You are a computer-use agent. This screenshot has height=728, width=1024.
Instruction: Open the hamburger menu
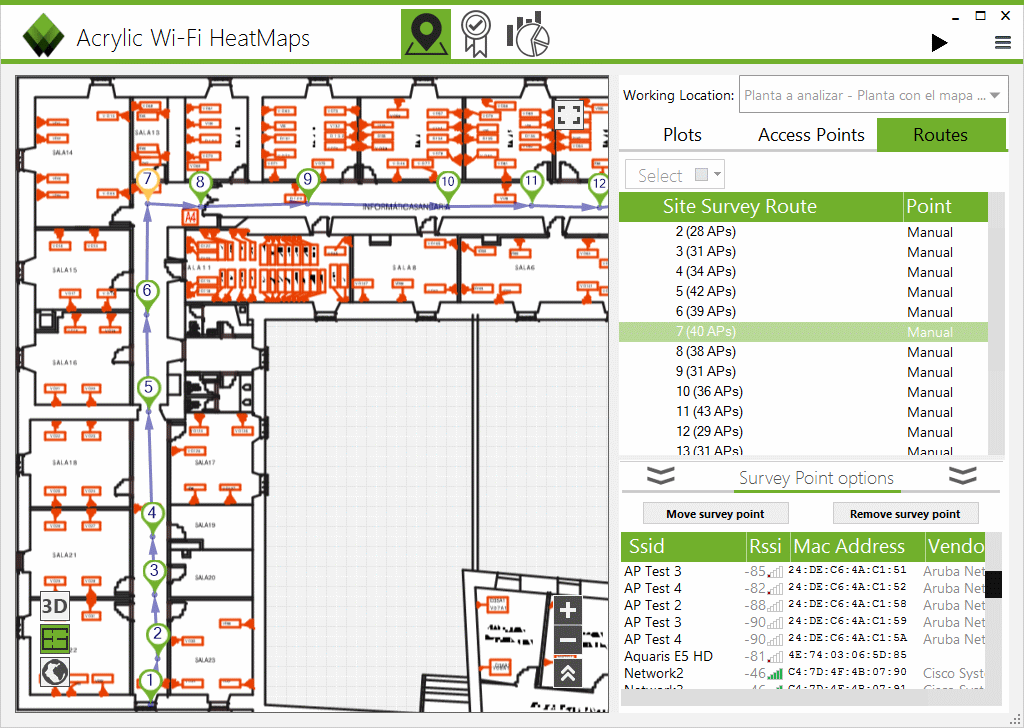click(x=1002, y=43)
